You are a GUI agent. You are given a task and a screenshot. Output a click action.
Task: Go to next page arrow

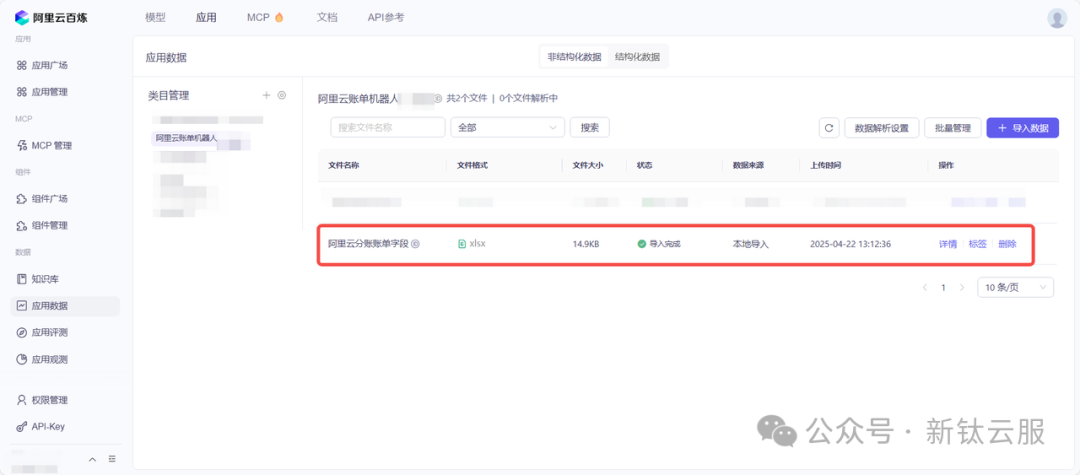tap(962, 288)
